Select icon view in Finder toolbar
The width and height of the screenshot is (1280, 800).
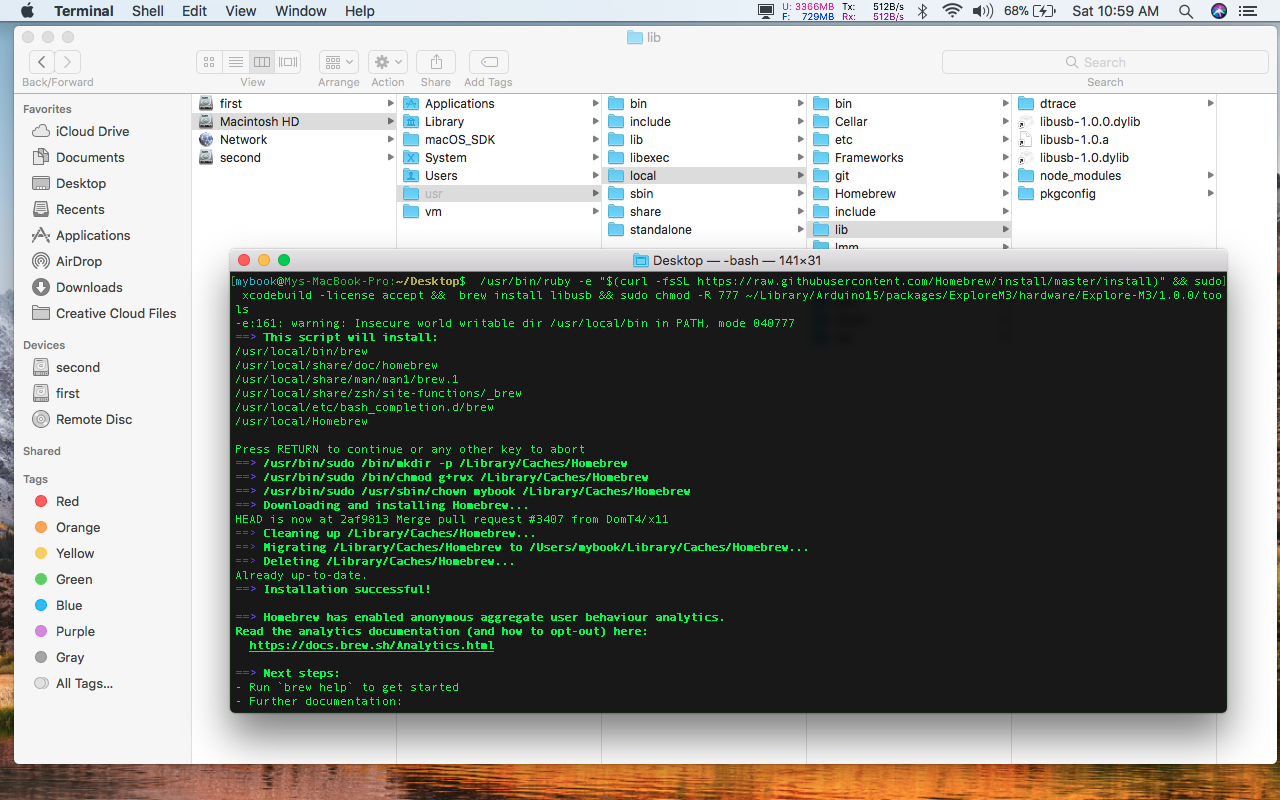[x=209, y=62]
